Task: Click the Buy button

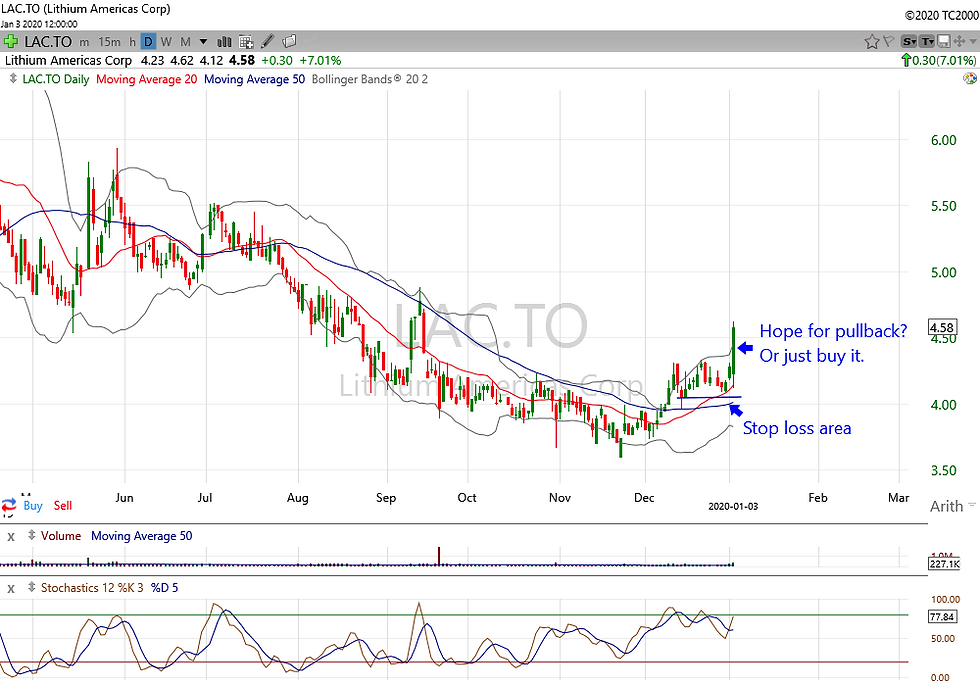Action: coord(32,505)
